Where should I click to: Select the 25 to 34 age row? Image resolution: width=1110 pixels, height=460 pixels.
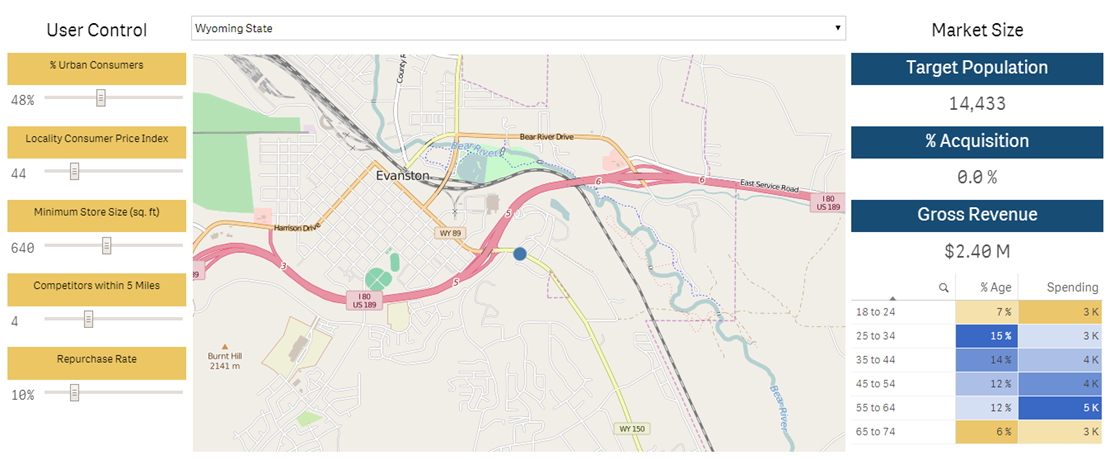pyautogui.click(x=876, y=334)
